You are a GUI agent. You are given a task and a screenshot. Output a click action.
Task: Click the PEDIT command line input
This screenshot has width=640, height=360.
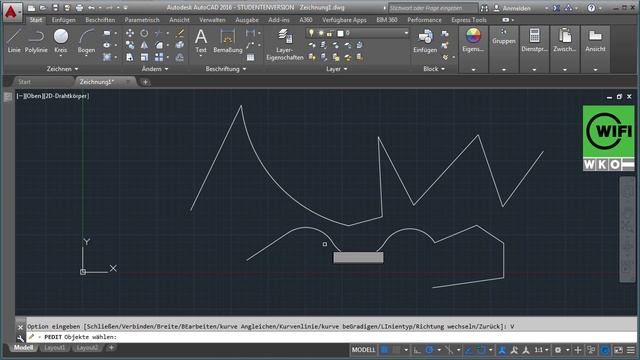click(x=331, y=337)
